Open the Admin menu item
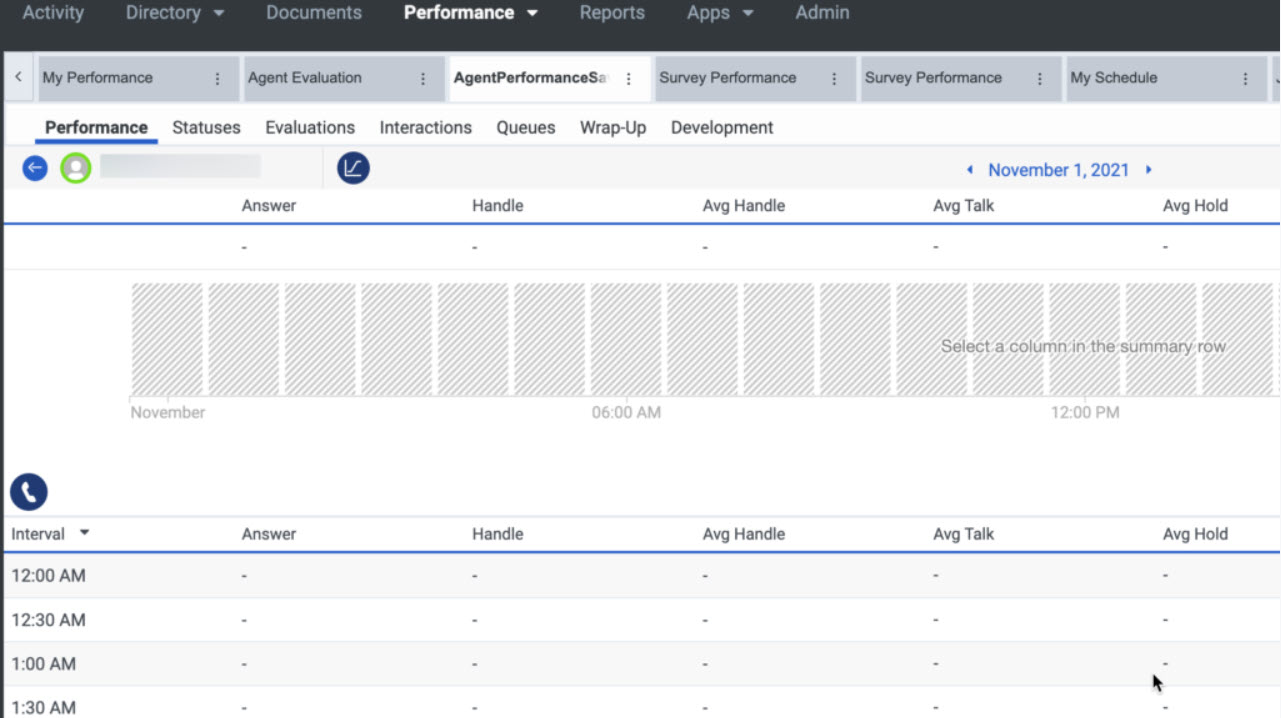Screen dimensions: 1281x718 822,13
